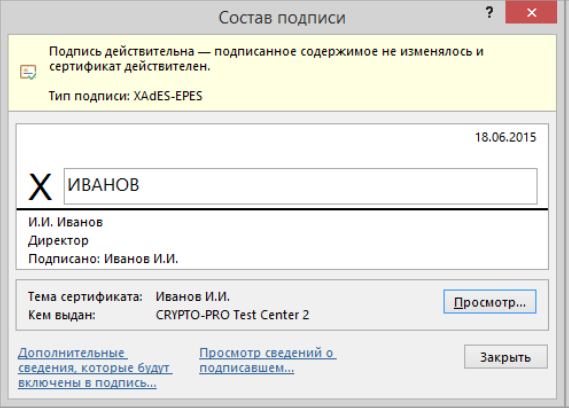Click the valid signature certificate icon
569x408 pixels.
coord(28,72)
